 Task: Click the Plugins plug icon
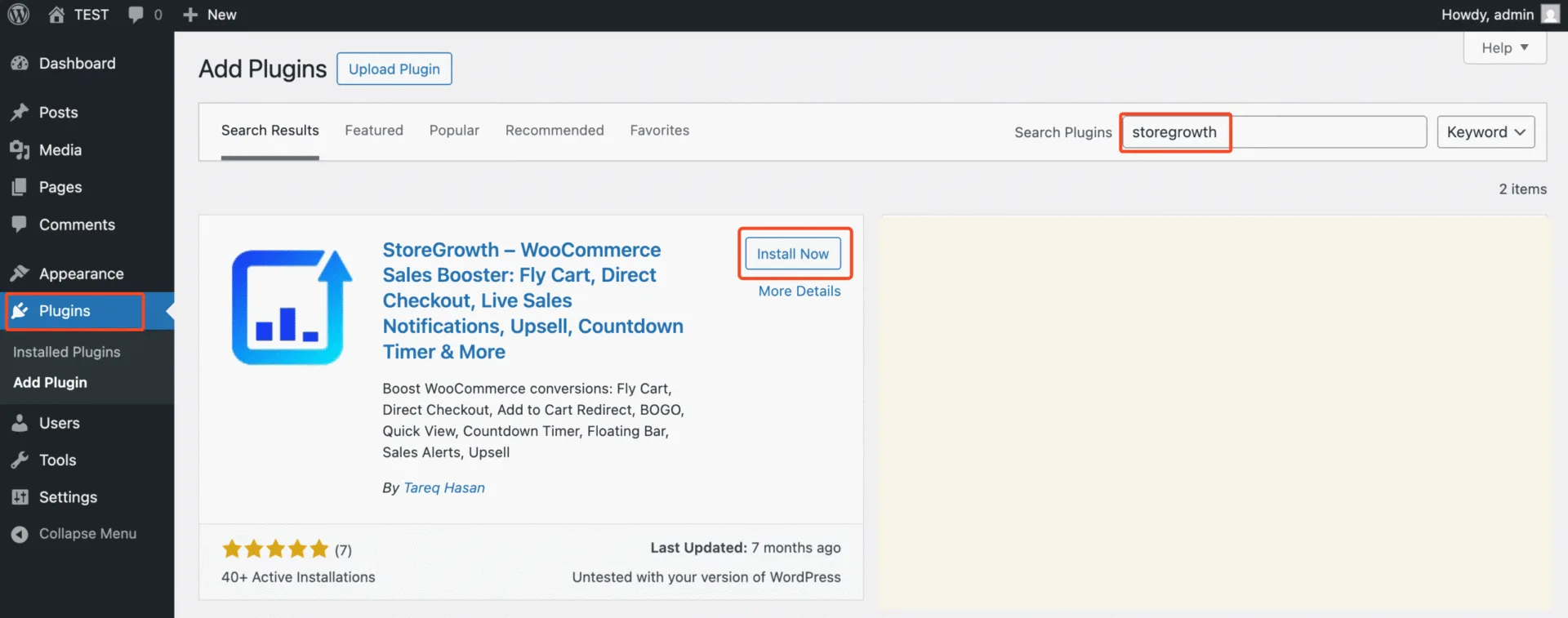(x=20, y=311)
